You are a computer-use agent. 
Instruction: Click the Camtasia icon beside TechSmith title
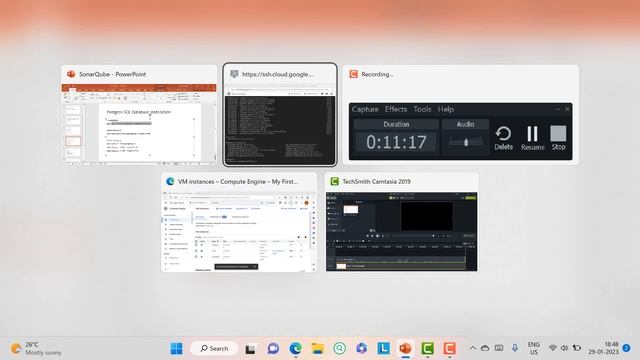pyautogui.click(x=334, y=182)
